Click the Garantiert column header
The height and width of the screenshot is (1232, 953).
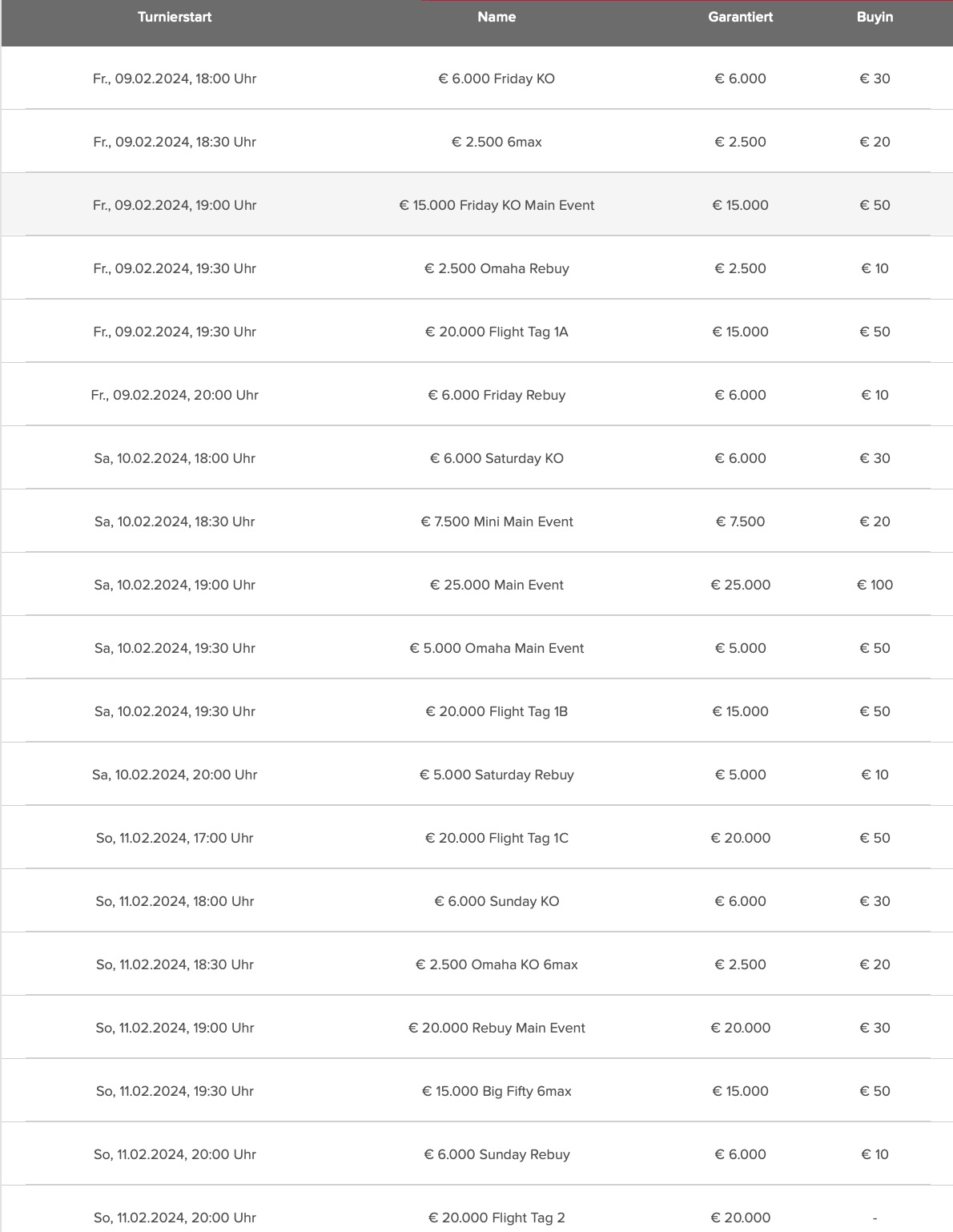point(740,17)
